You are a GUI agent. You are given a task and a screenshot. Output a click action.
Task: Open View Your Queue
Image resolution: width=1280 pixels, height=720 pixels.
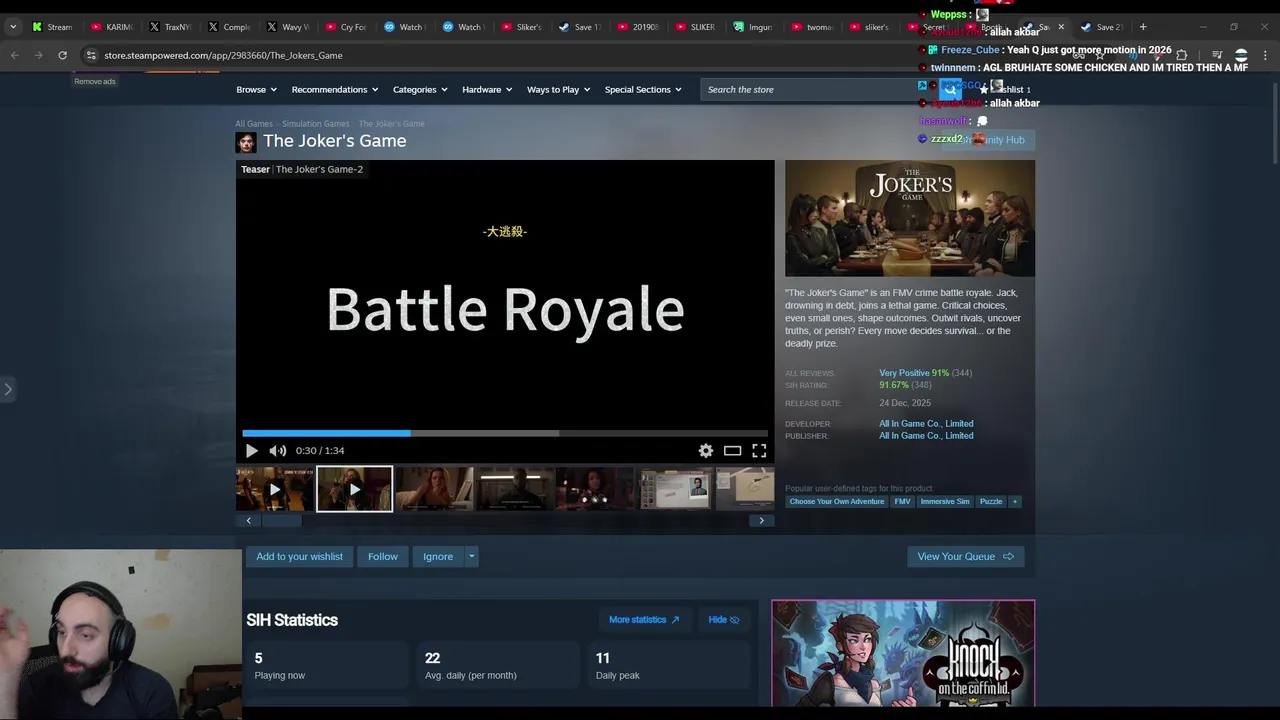coord(965,557)
